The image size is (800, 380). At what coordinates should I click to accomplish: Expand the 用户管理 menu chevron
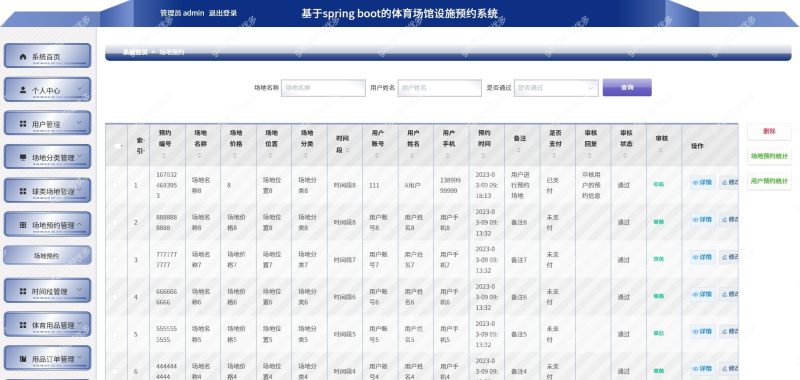79,122
